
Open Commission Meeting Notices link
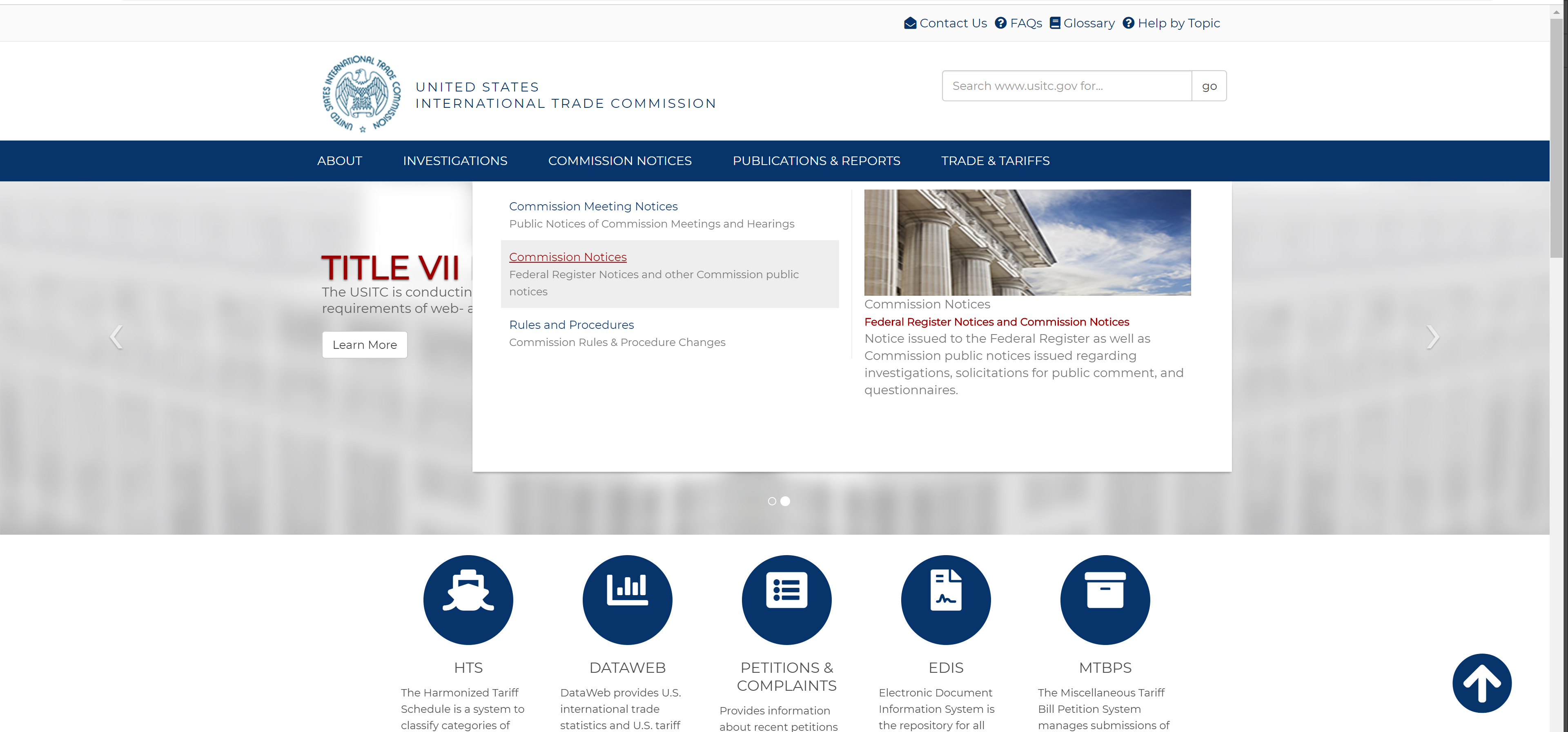pyautogui.click(x=593, y=206)
